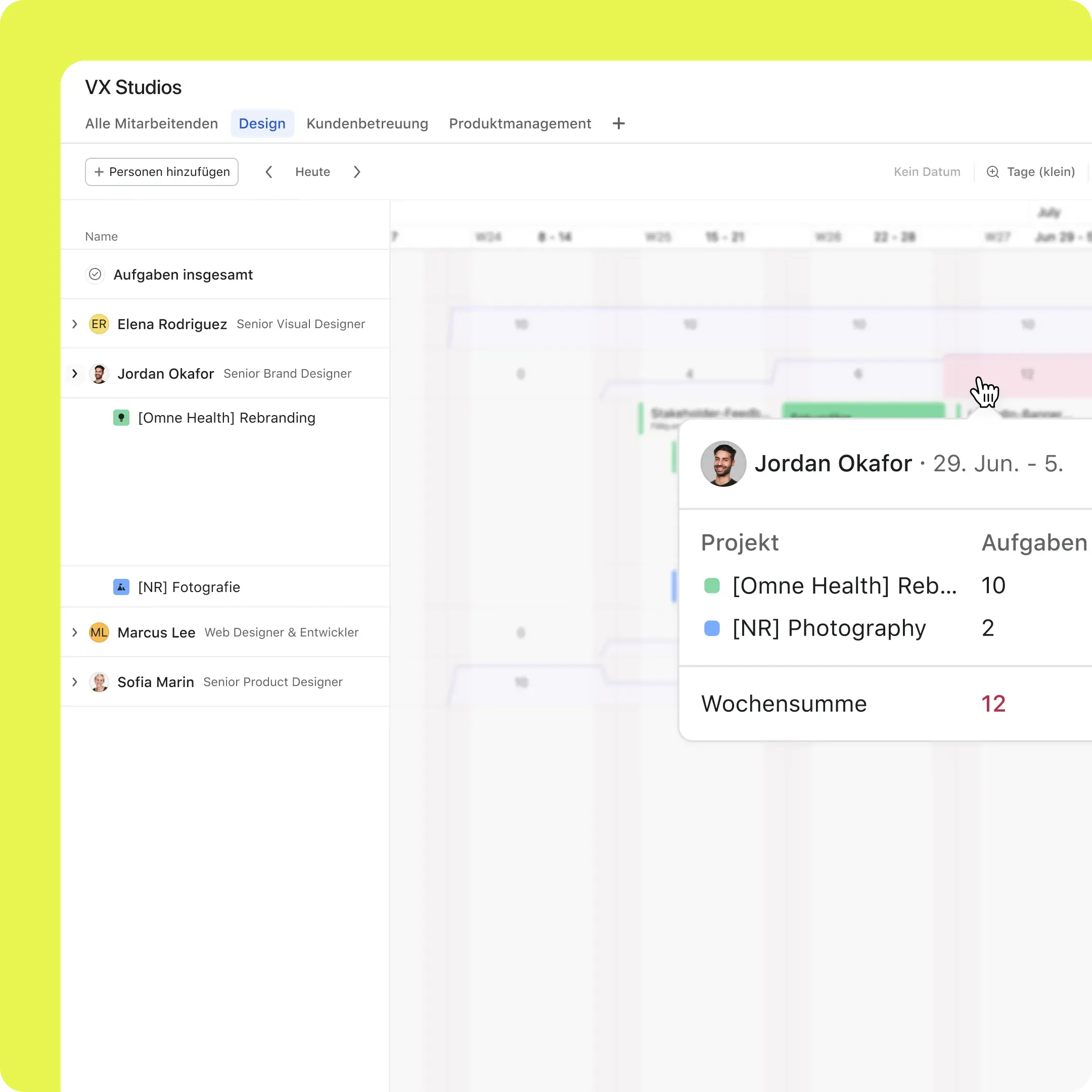Click the VX Studios title
1092x1092 pixels.
(x=133, y=87)
